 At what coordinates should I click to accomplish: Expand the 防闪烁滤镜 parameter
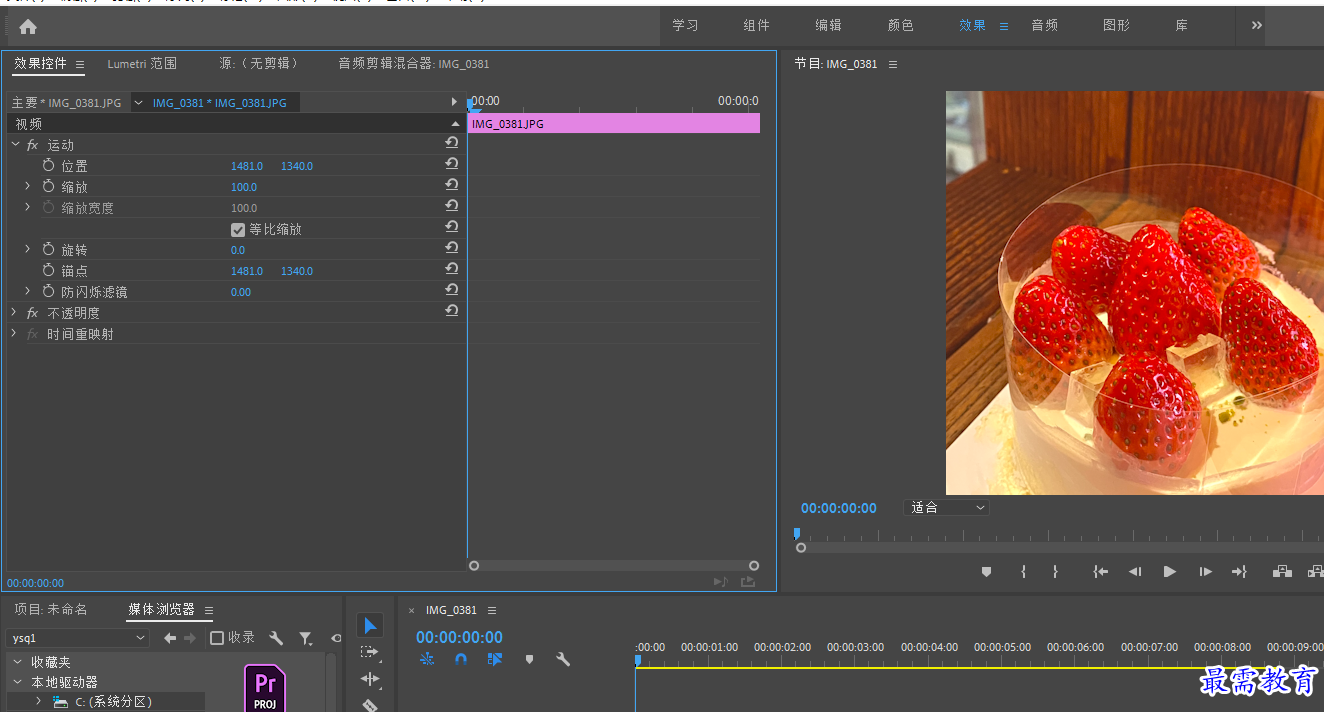tap(28, 291)
